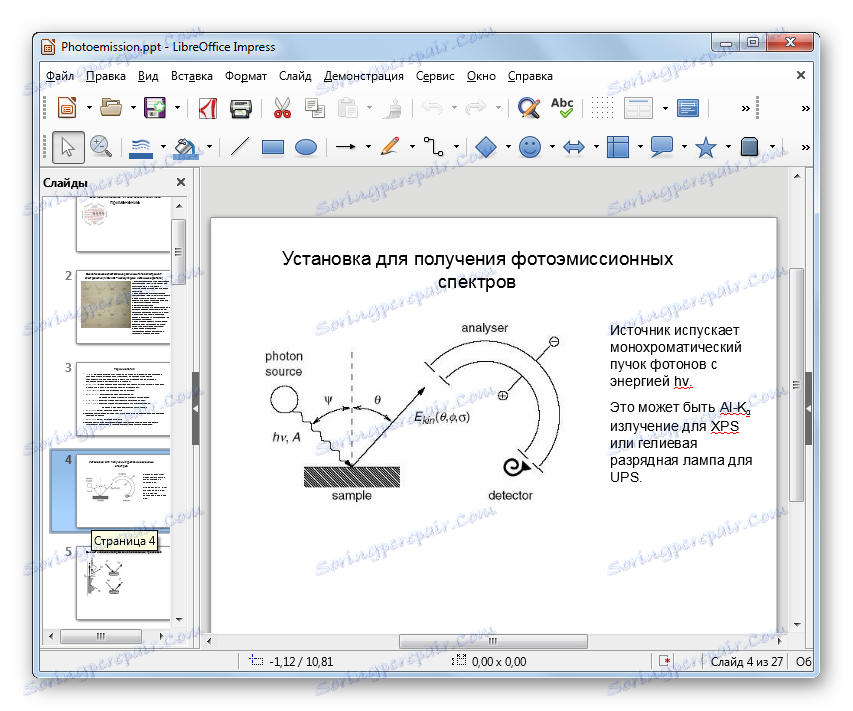
Task: Open the Демонстрация menu
Action: point(364,76)
